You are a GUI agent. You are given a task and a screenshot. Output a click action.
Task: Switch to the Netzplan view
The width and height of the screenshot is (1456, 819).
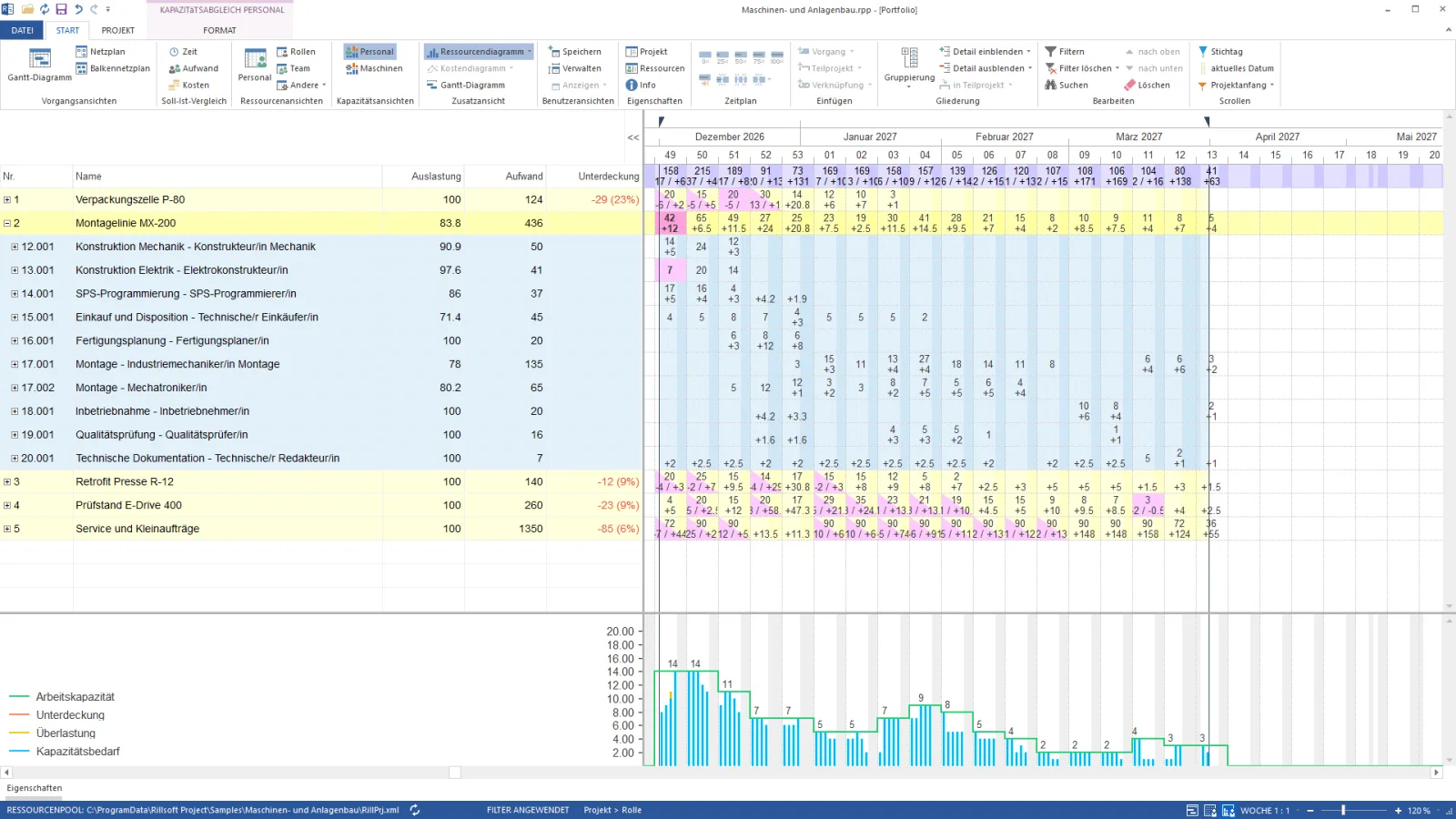click(x=101, y=52)
